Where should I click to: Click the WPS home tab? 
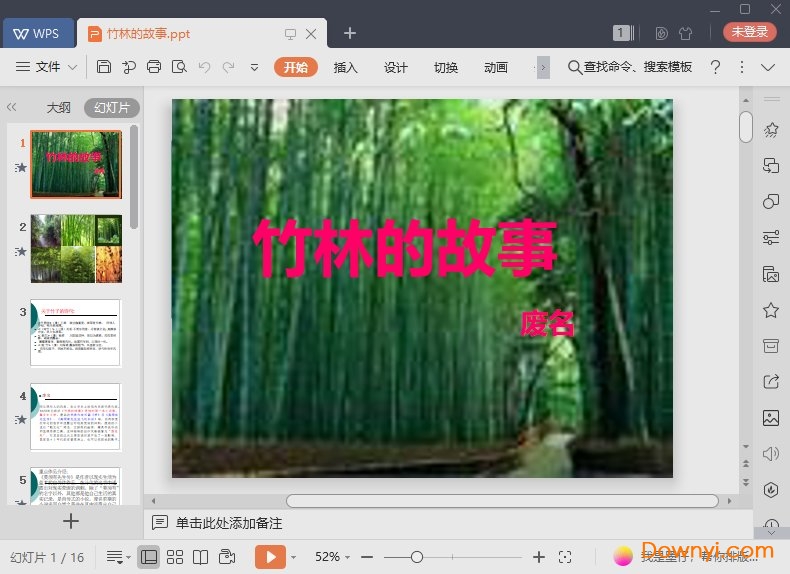38,33
